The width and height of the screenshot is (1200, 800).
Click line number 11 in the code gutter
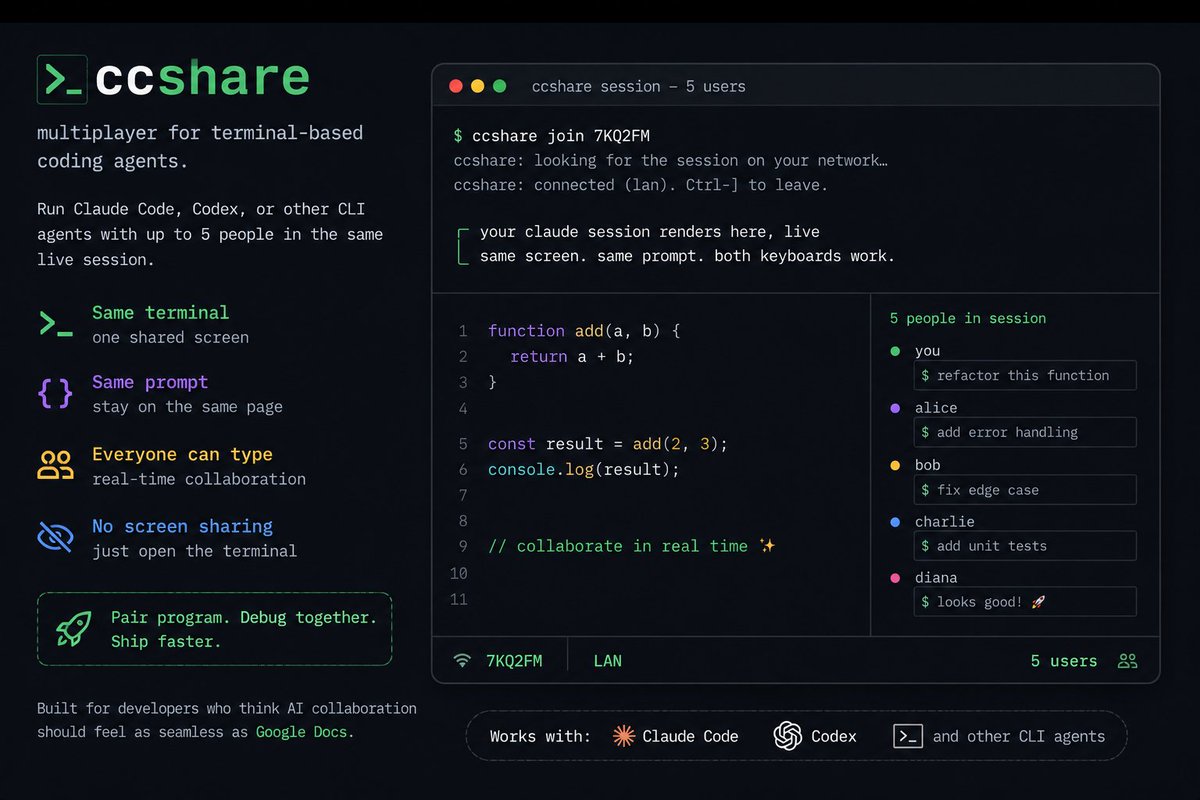459,599
